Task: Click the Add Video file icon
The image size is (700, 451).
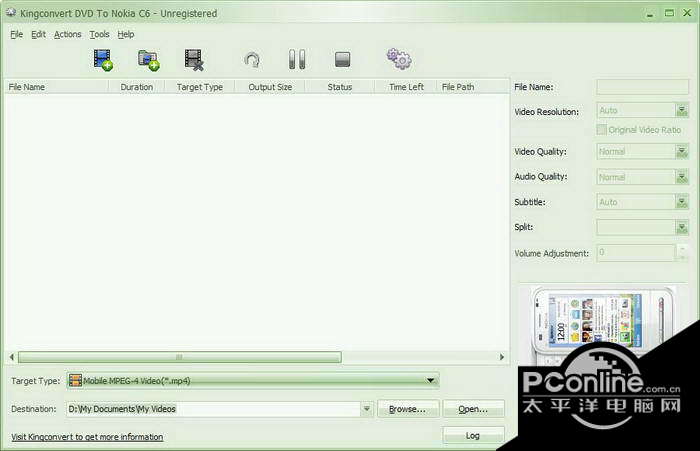Action: pos(103,60)
